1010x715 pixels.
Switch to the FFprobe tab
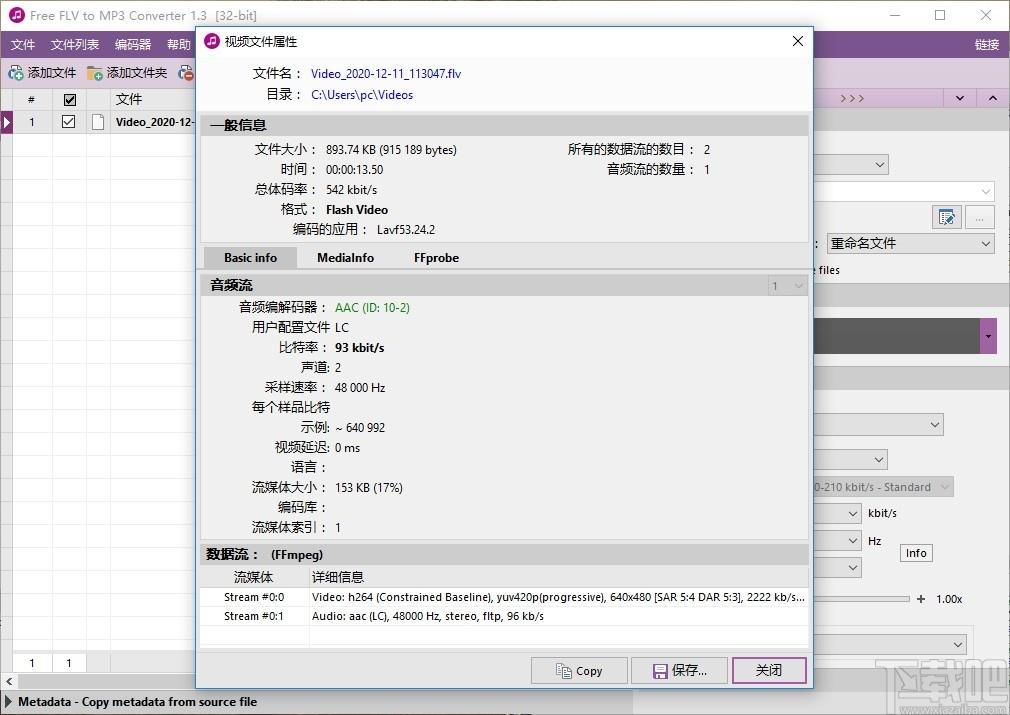click(436, 258)
